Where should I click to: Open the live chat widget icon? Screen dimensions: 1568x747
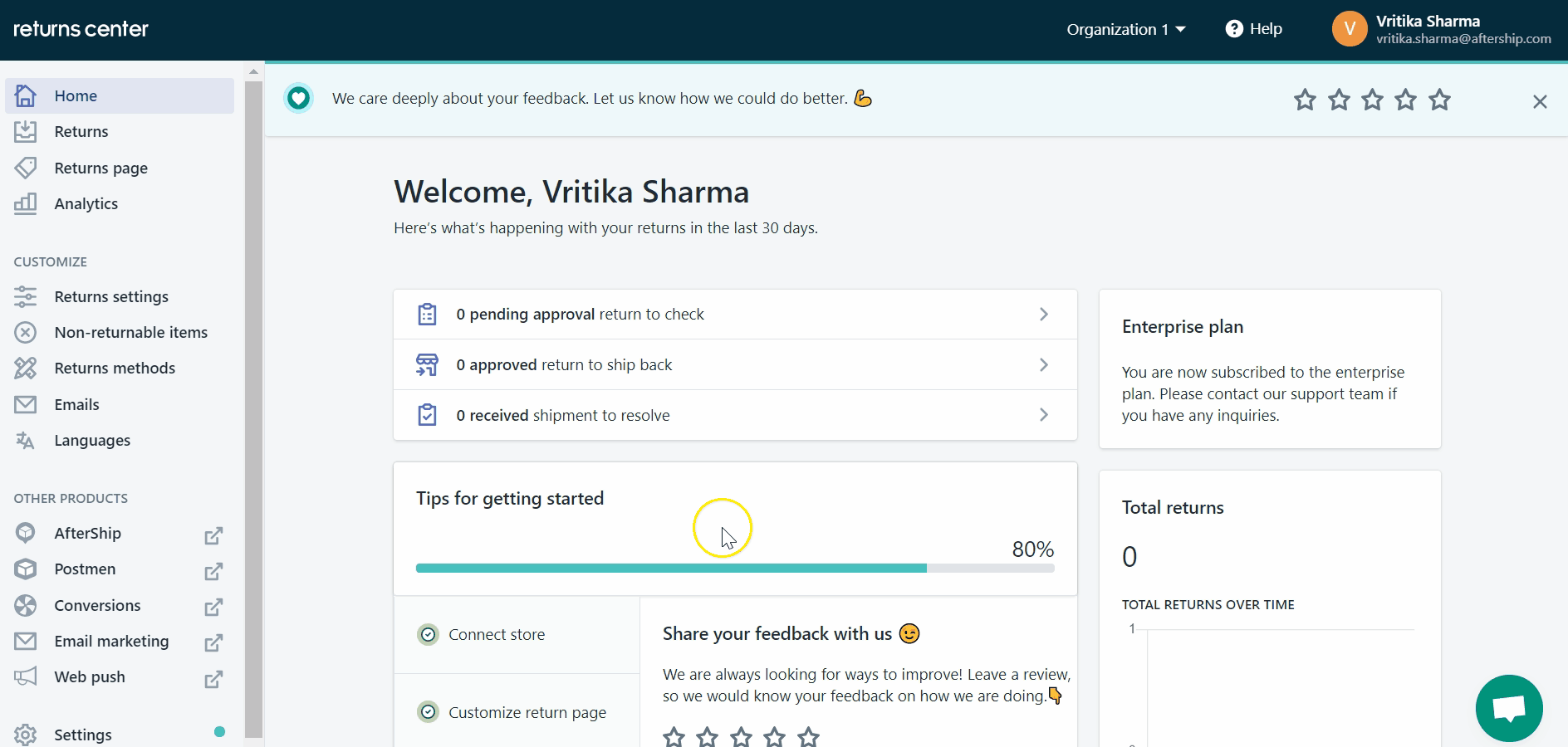point(1508,708)
